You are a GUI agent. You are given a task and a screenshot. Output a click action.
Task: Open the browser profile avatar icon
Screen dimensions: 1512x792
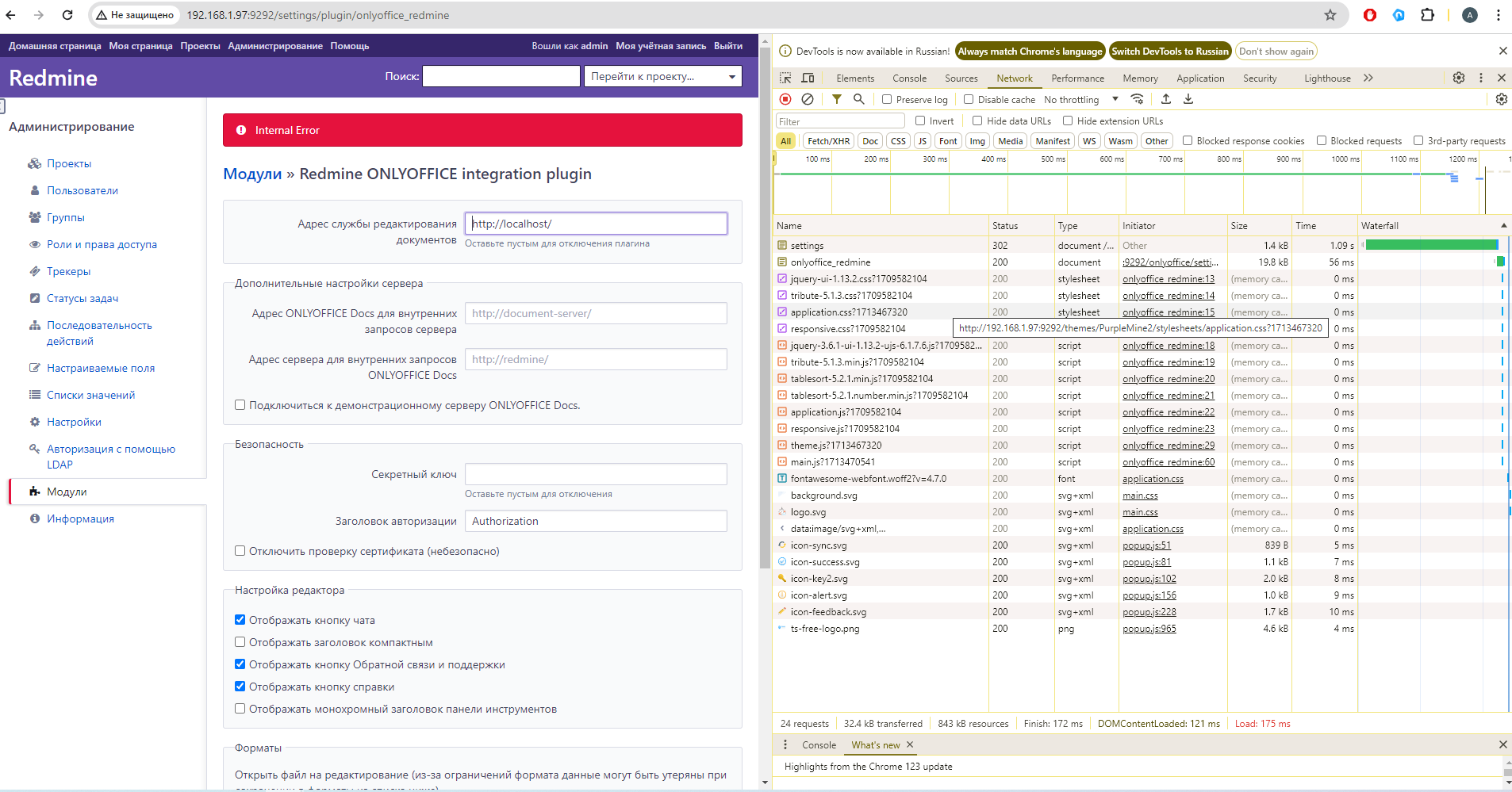(1470, 15)
